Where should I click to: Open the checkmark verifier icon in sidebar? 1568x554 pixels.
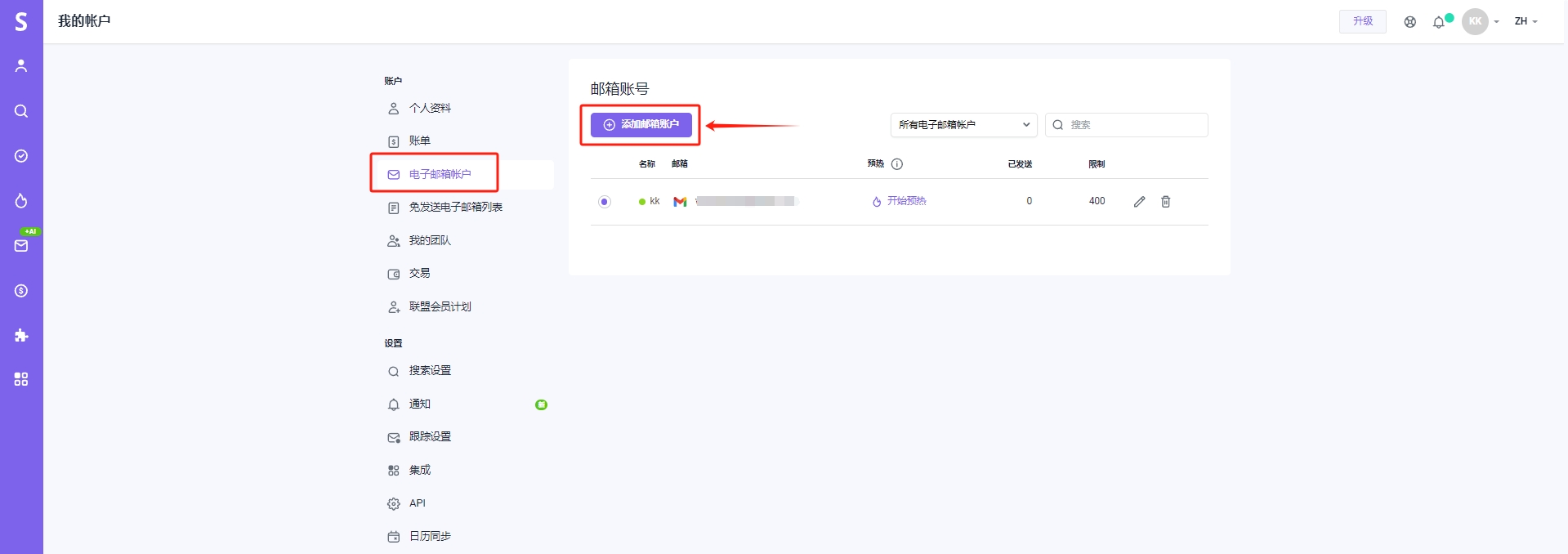click(x=21, y=156)
